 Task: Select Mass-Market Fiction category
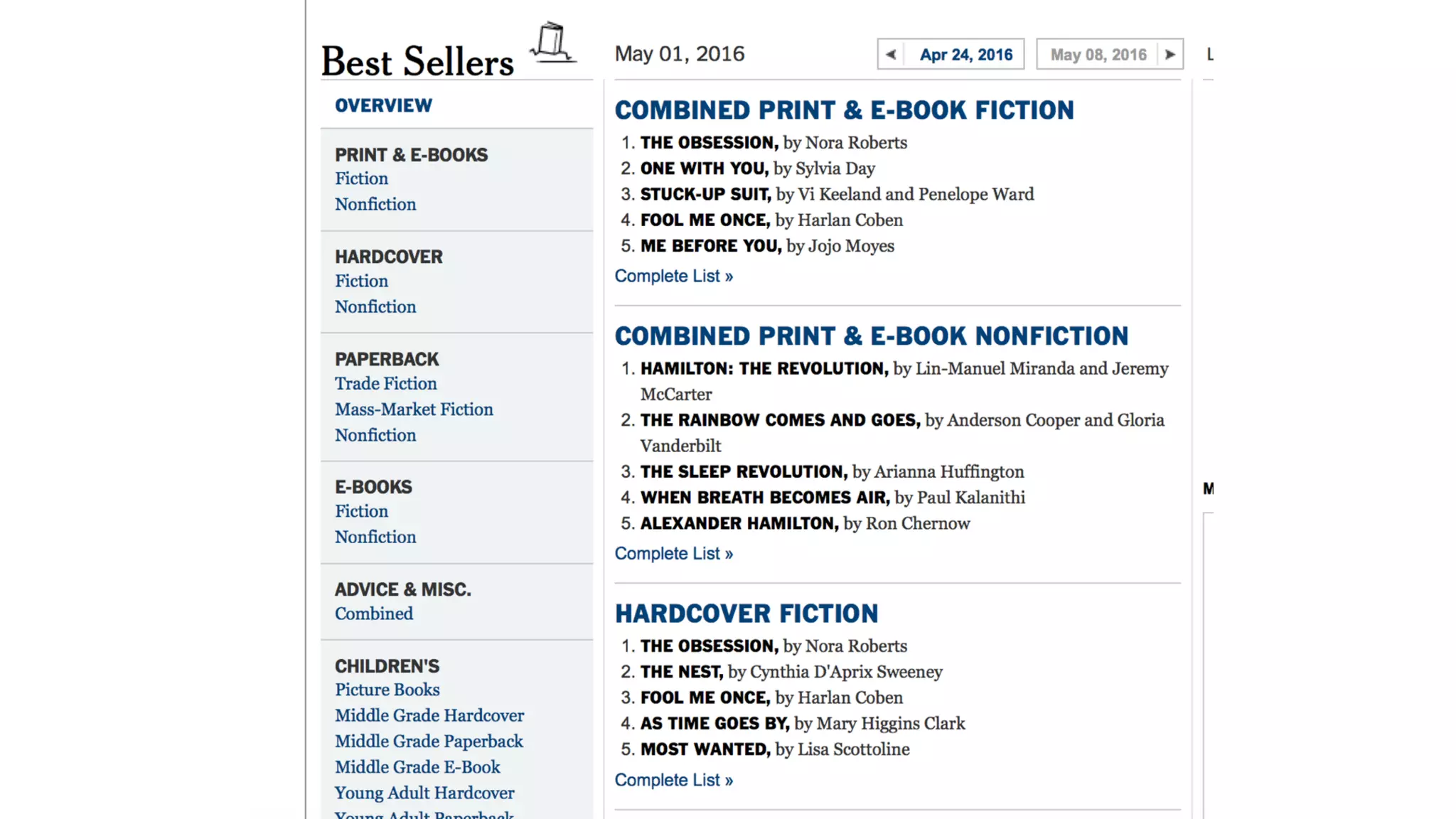click(414, 409)
